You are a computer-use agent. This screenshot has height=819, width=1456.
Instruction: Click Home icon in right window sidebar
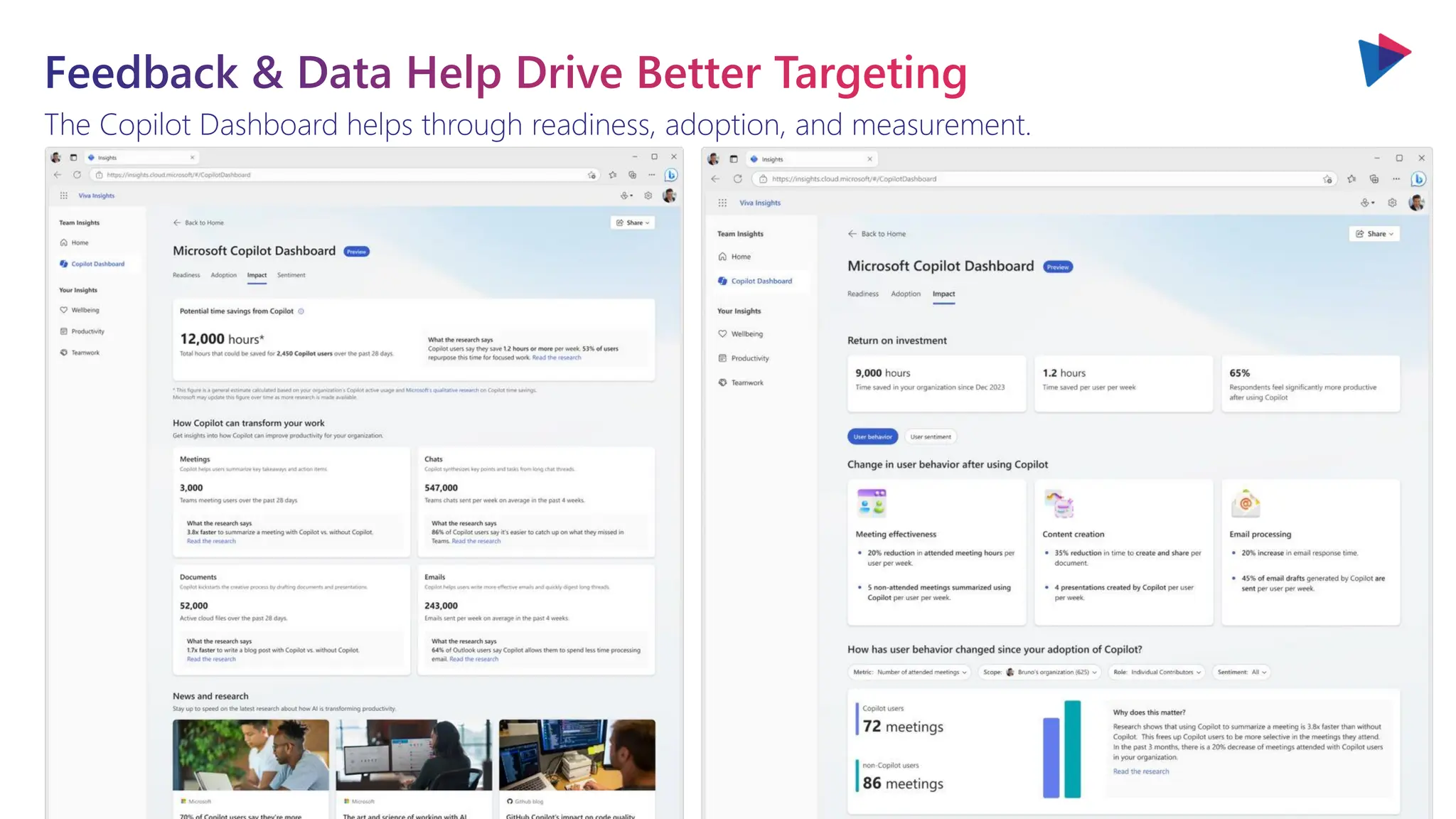click(722, 257)
